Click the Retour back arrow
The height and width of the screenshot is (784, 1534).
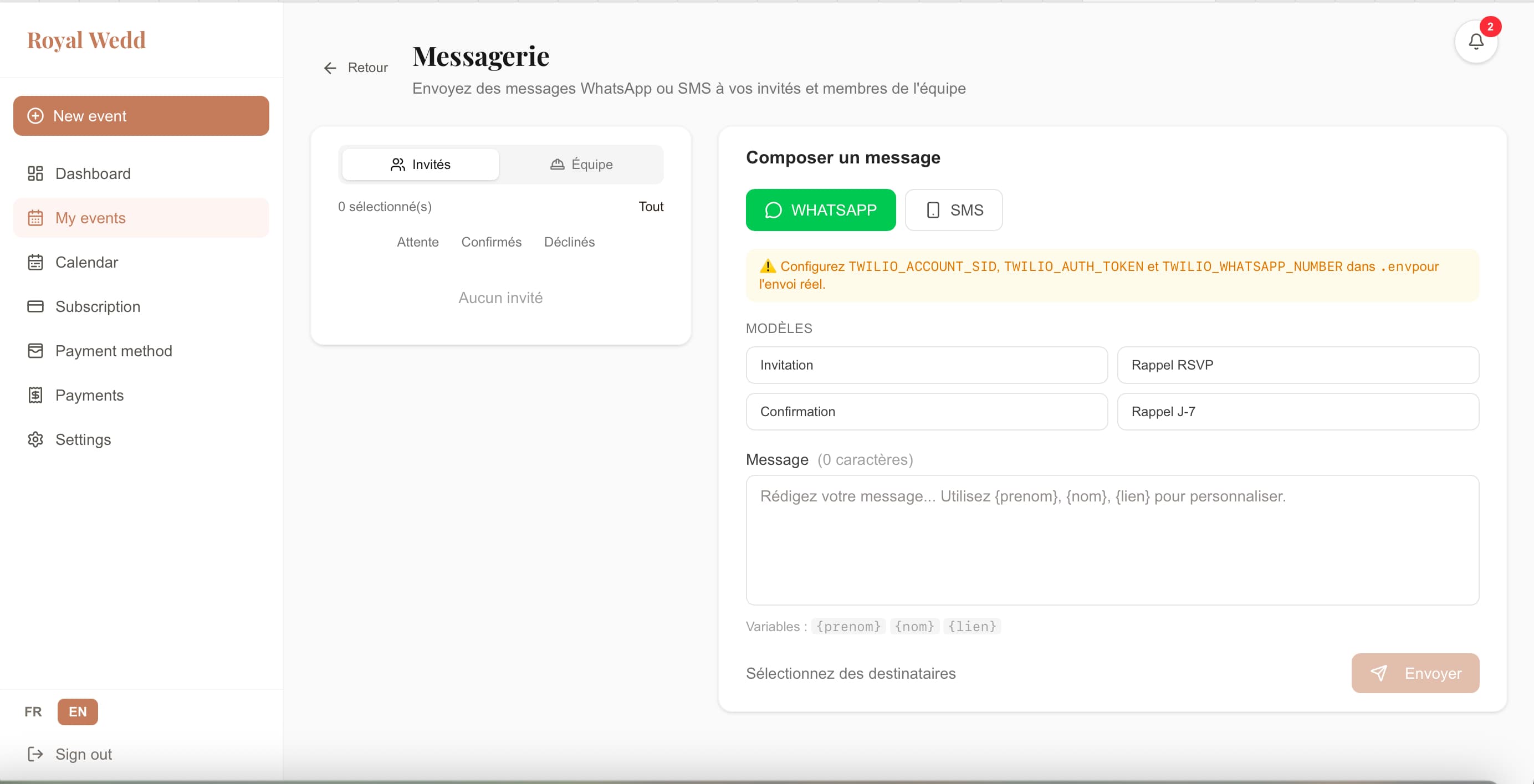click(x=330, y=68)
